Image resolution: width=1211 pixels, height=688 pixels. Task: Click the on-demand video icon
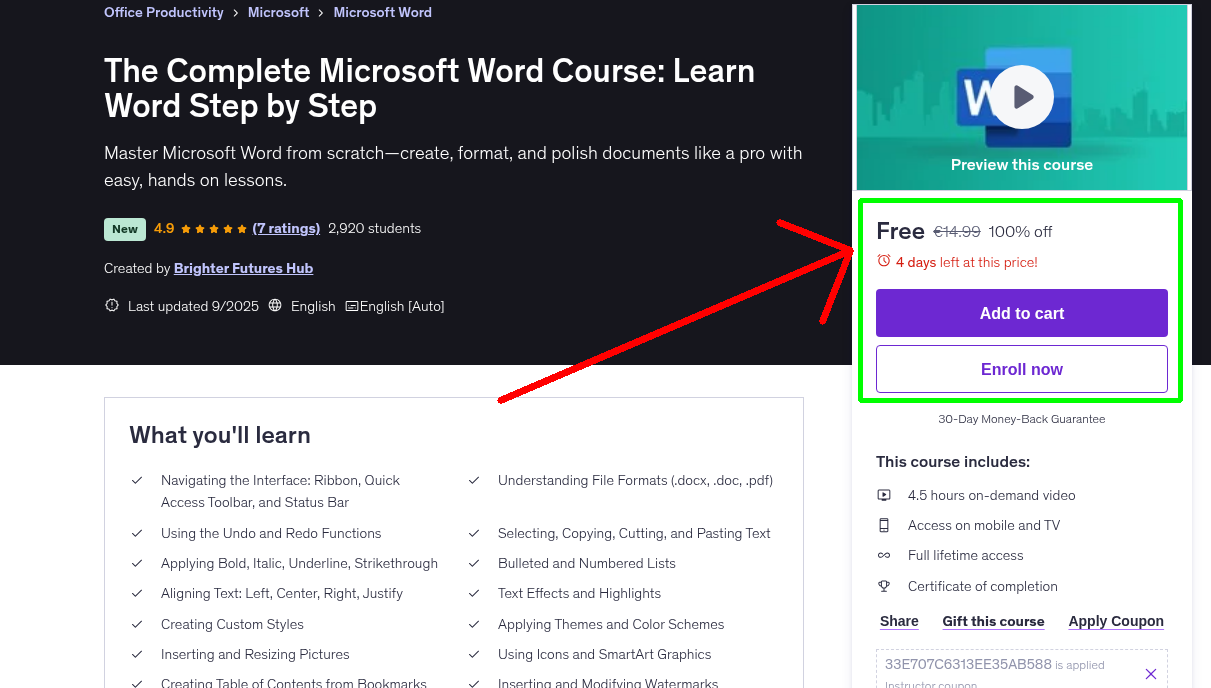884,494
